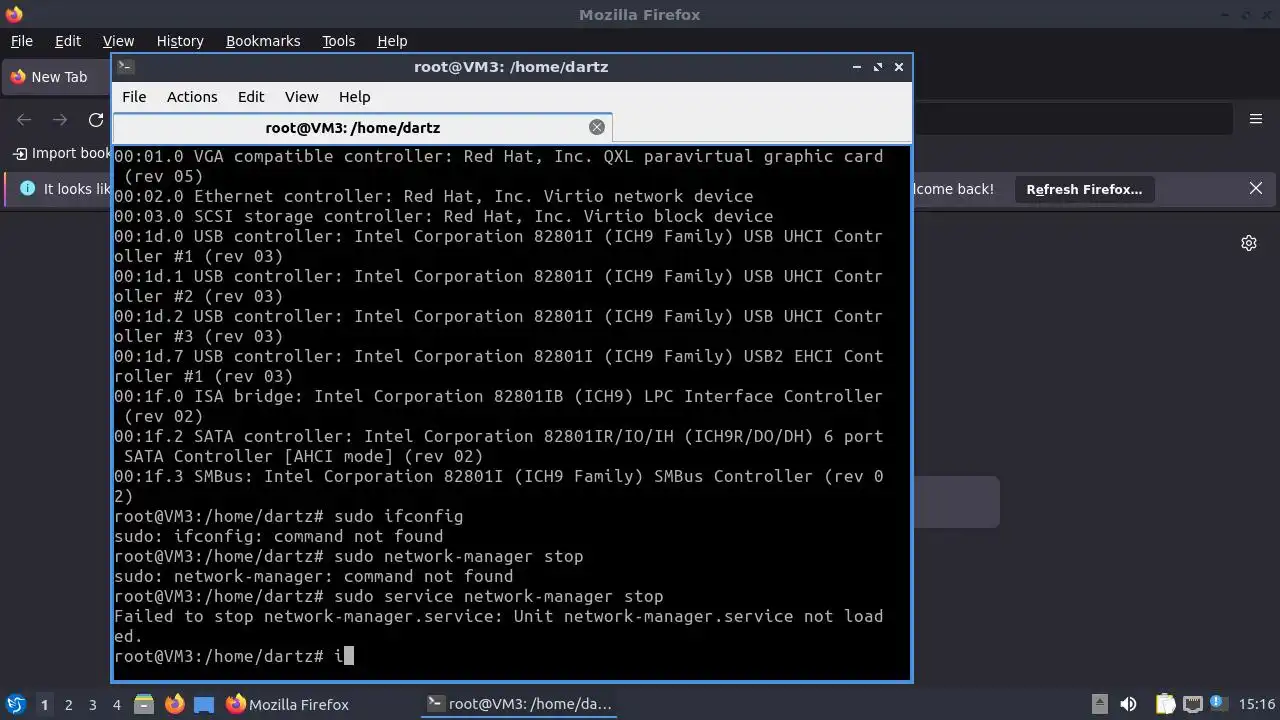1280x720 pixels.
Task: Open Firefox Bookmarks menu
Action: [263, 41]
